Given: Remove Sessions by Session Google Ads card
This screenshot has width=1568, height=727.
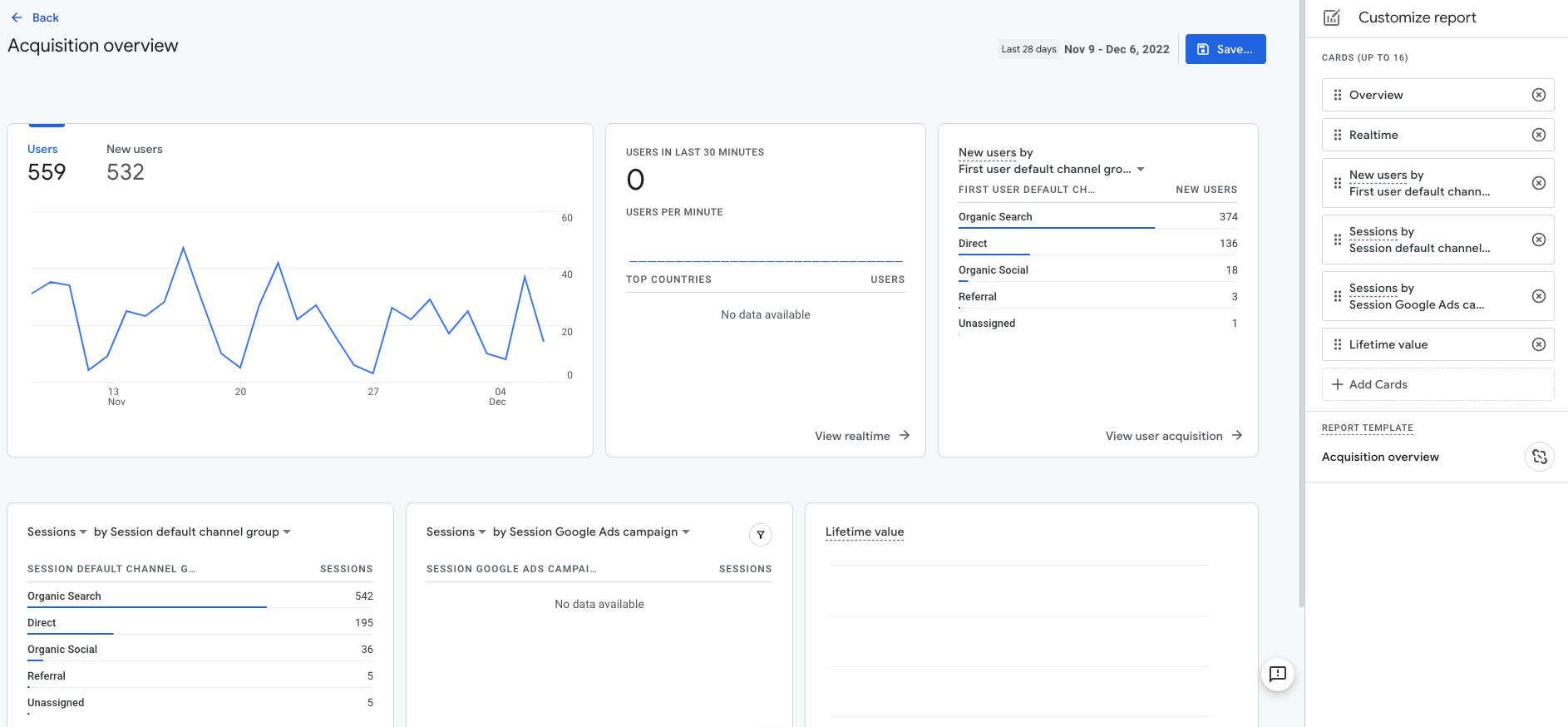Looking at the screenshot, I should coord(1538,296).
